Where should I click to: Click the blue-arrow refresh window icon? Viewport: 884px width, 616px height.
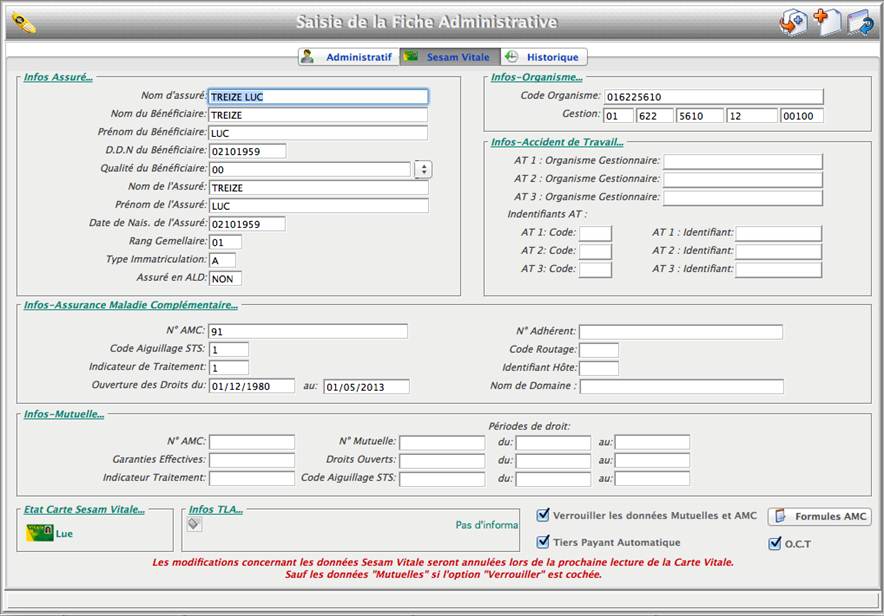pyautogui.click(x=861, y=23)
